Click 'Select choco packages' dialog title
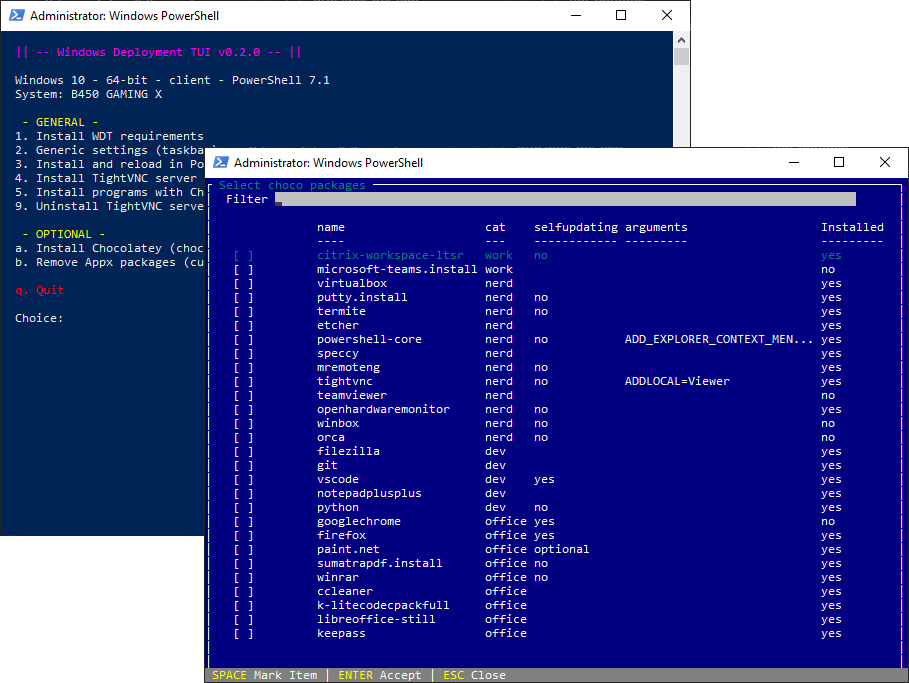 292,186
